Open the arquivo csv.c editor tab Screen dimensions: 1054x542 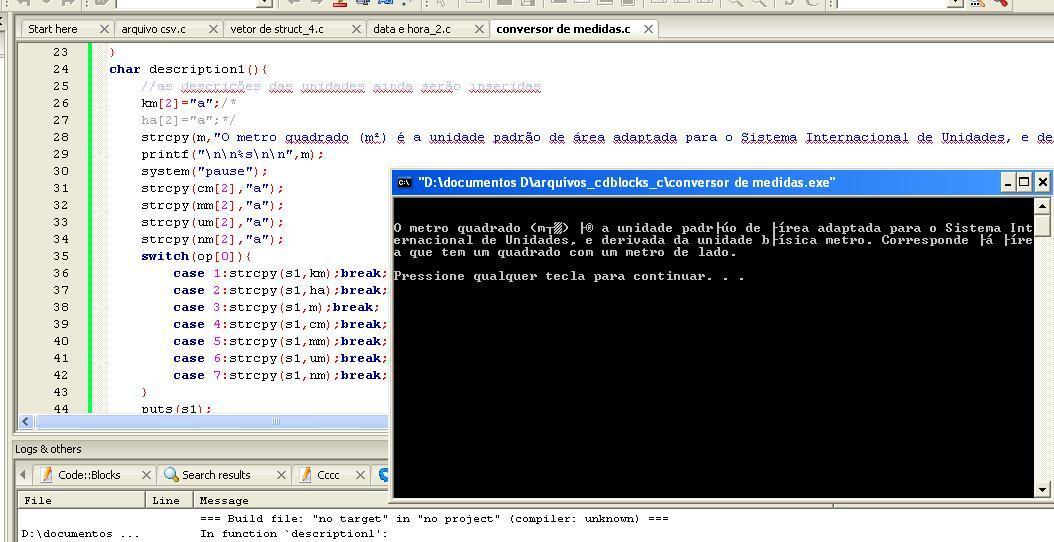point(153,29)
